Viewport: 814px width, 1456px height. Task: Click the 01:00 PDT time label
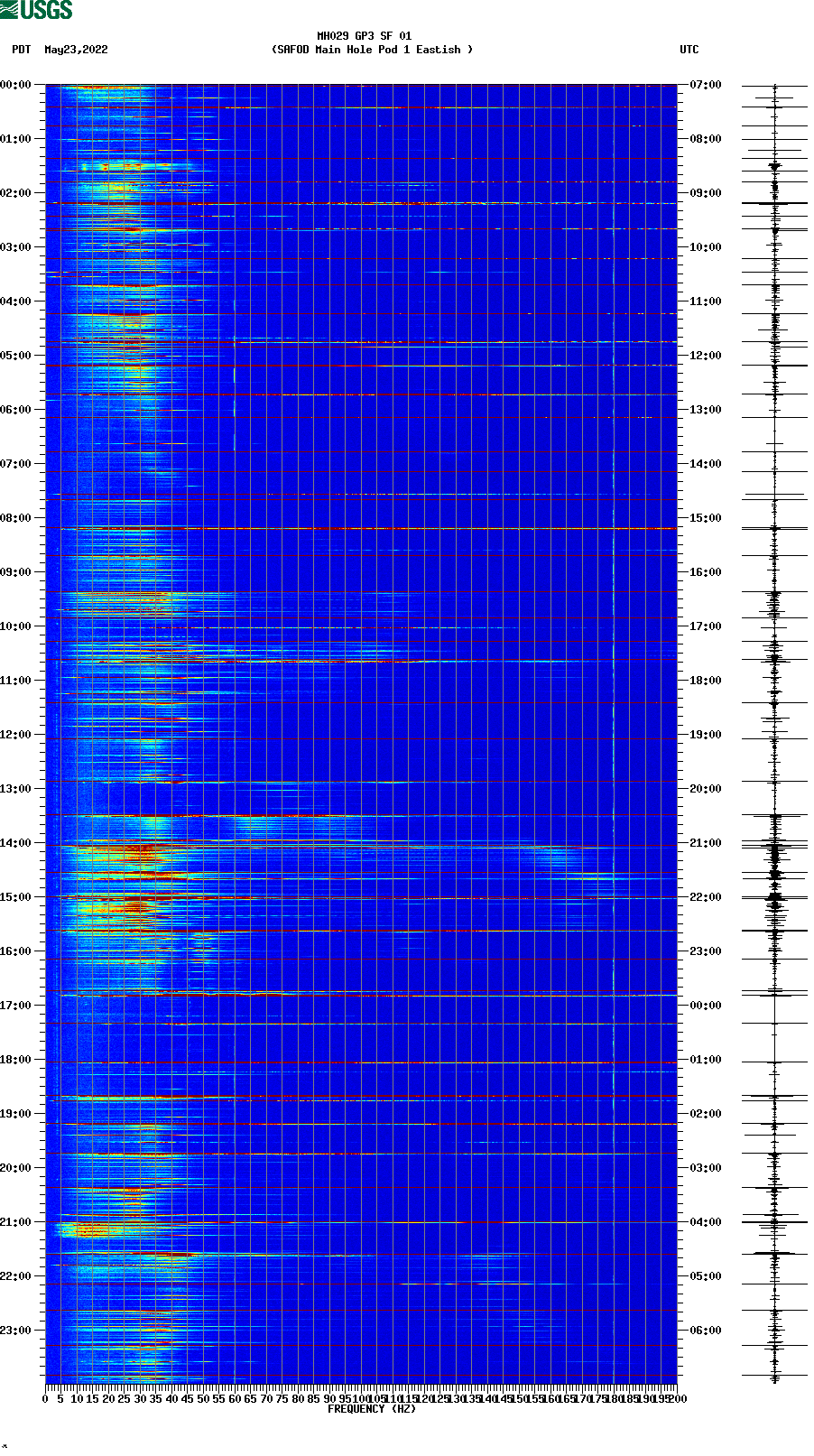[15, 139]
